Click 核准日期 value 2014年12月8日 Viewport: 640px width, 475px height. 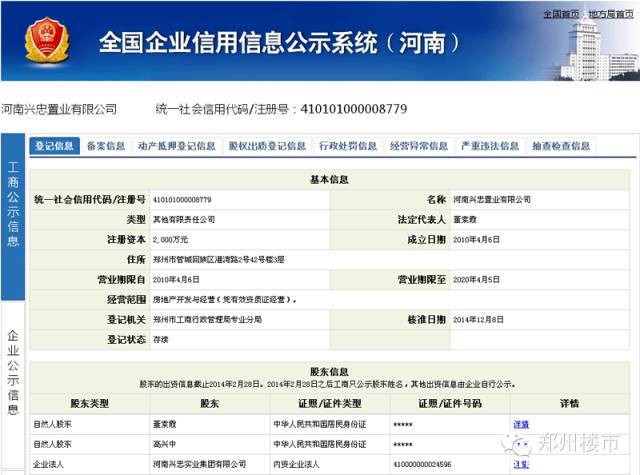point(478,320)
